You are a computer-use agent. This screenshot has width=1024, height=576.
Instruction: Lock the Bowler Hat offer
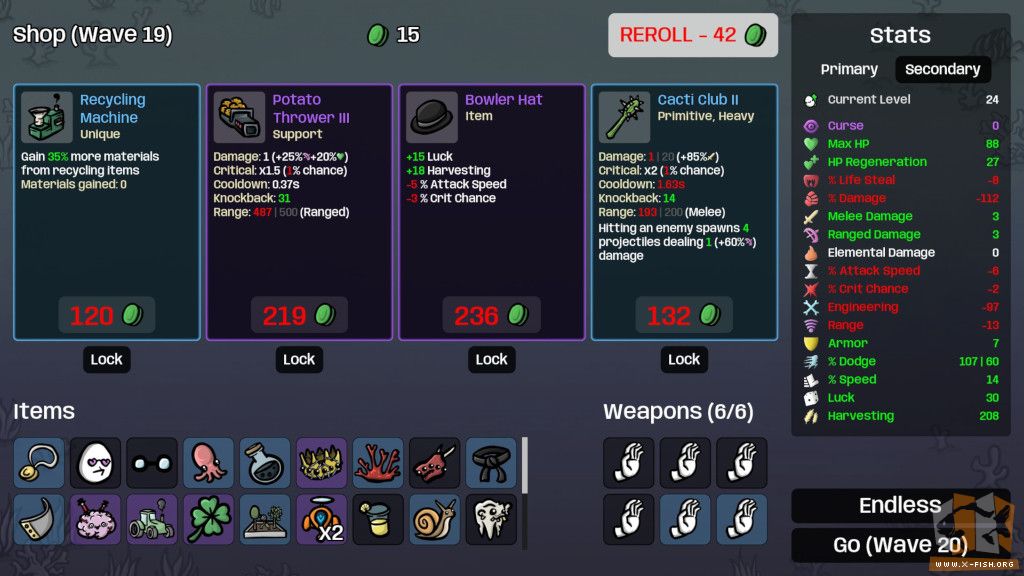click(492, 360)
